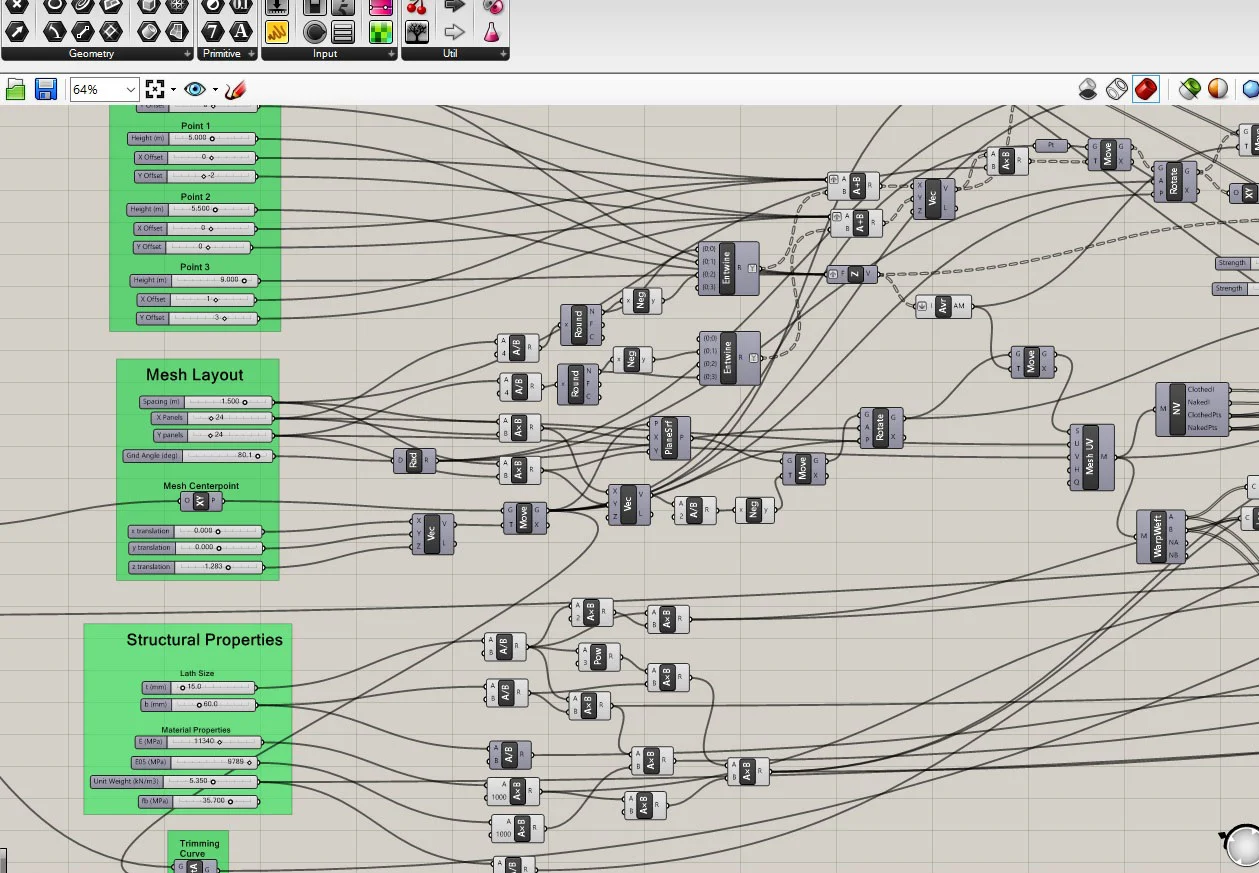
Task: Click the Trimming Curve group label
Action: pyautogui.click(x=199, y=848)
